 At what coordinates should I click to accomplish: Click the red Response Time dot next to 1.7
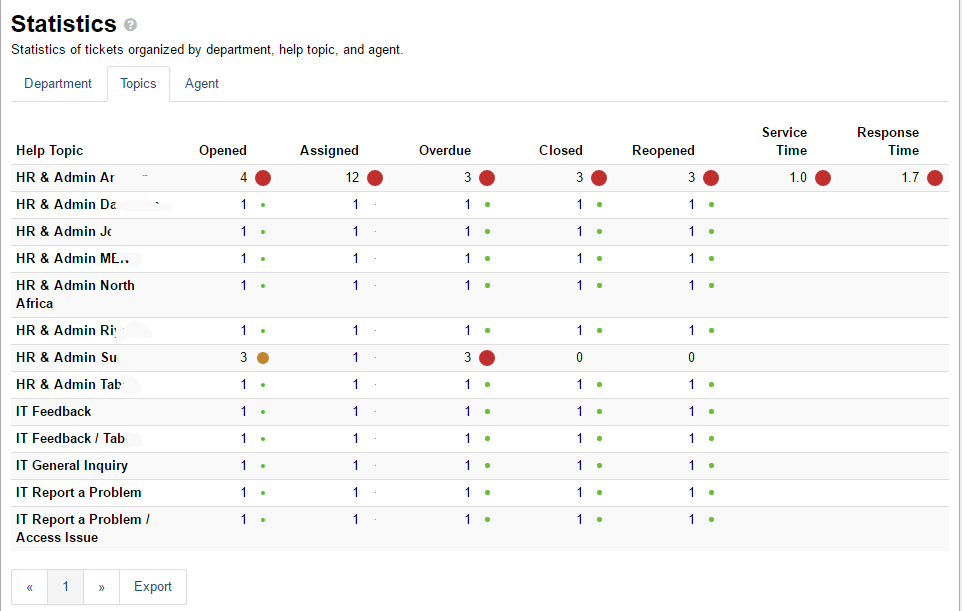click(x=934, y=178)
